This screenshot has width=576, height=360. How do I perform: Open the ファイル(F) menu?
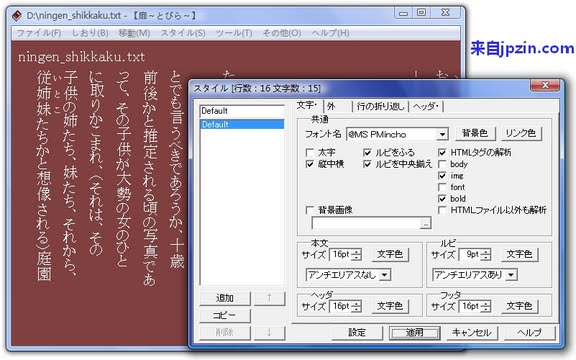point(39,33)
